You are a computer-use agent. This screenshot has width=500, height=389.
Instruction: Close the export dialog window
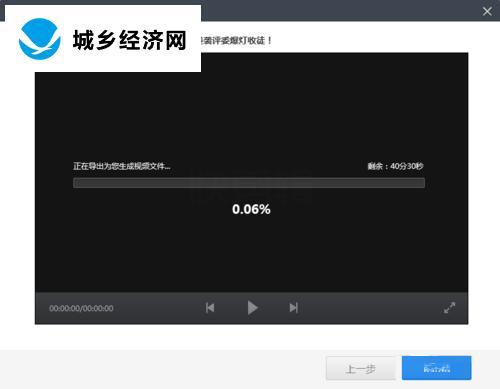pyautogui.click(x=487, y=11)
